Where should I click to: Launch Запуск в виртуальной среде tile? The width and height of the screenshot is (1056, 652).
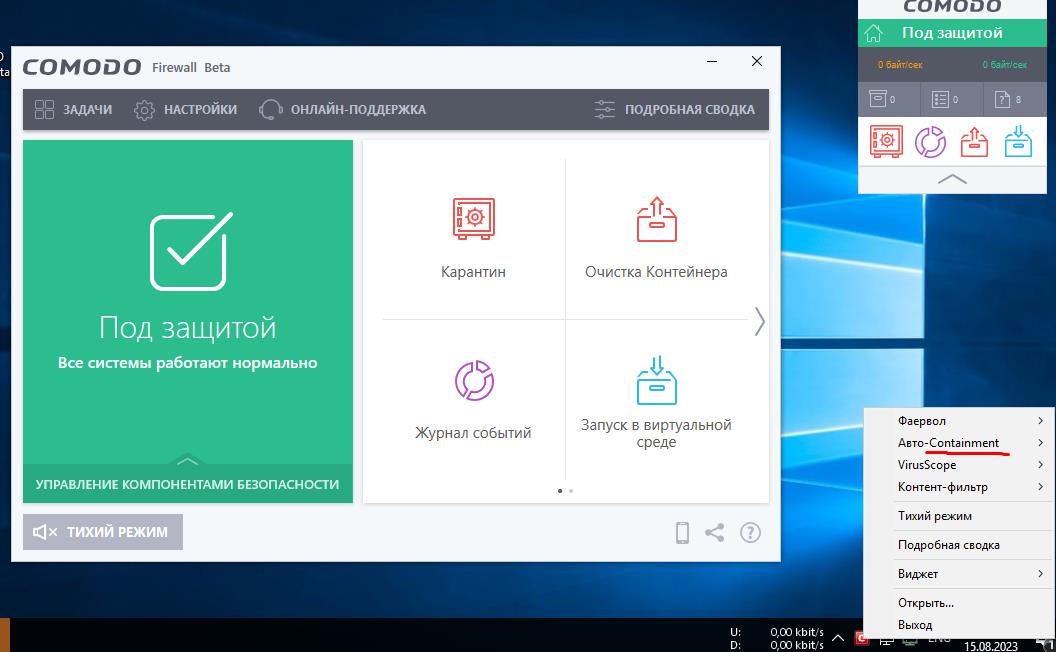(x=656, y=402)
